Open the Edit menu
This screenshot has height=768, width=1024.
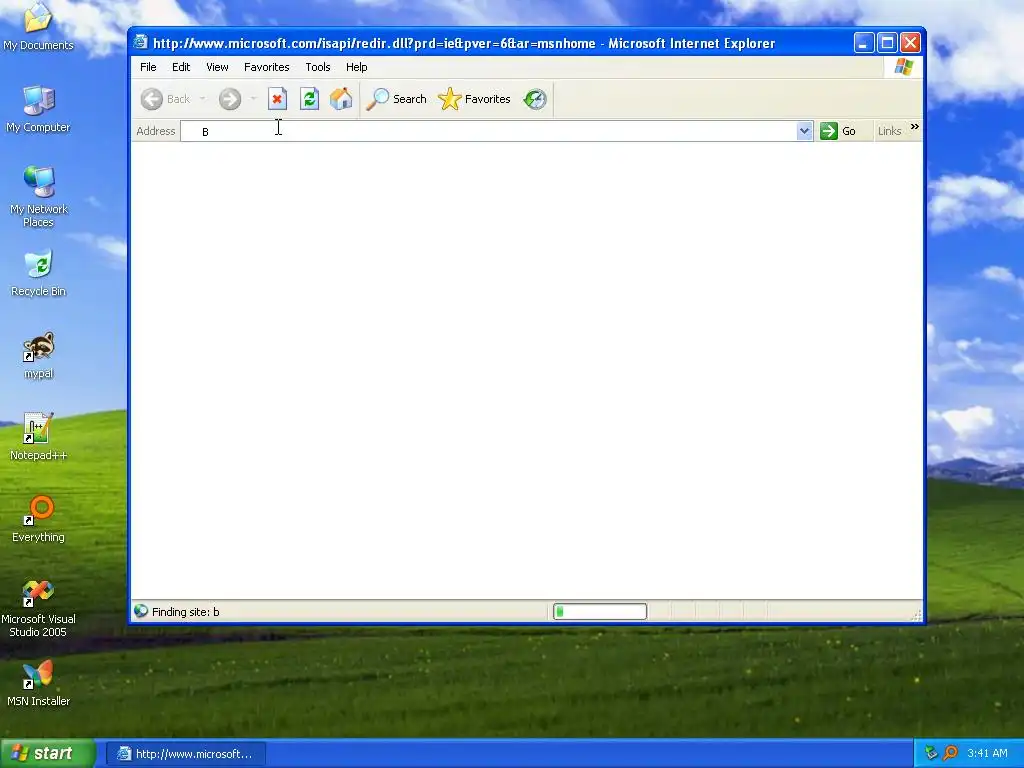click(x=181, y=67)
